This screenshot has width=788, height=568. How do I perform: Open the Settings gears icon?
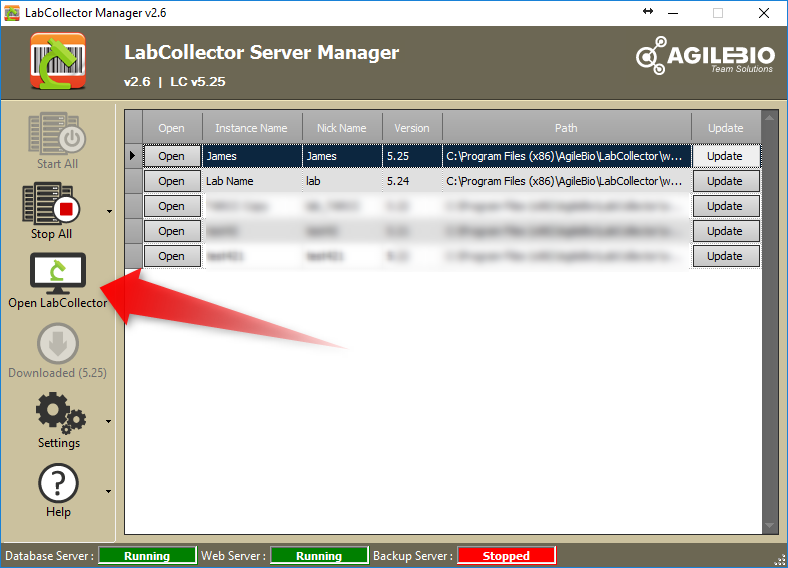pyautogui.click(x=60, y=413)
